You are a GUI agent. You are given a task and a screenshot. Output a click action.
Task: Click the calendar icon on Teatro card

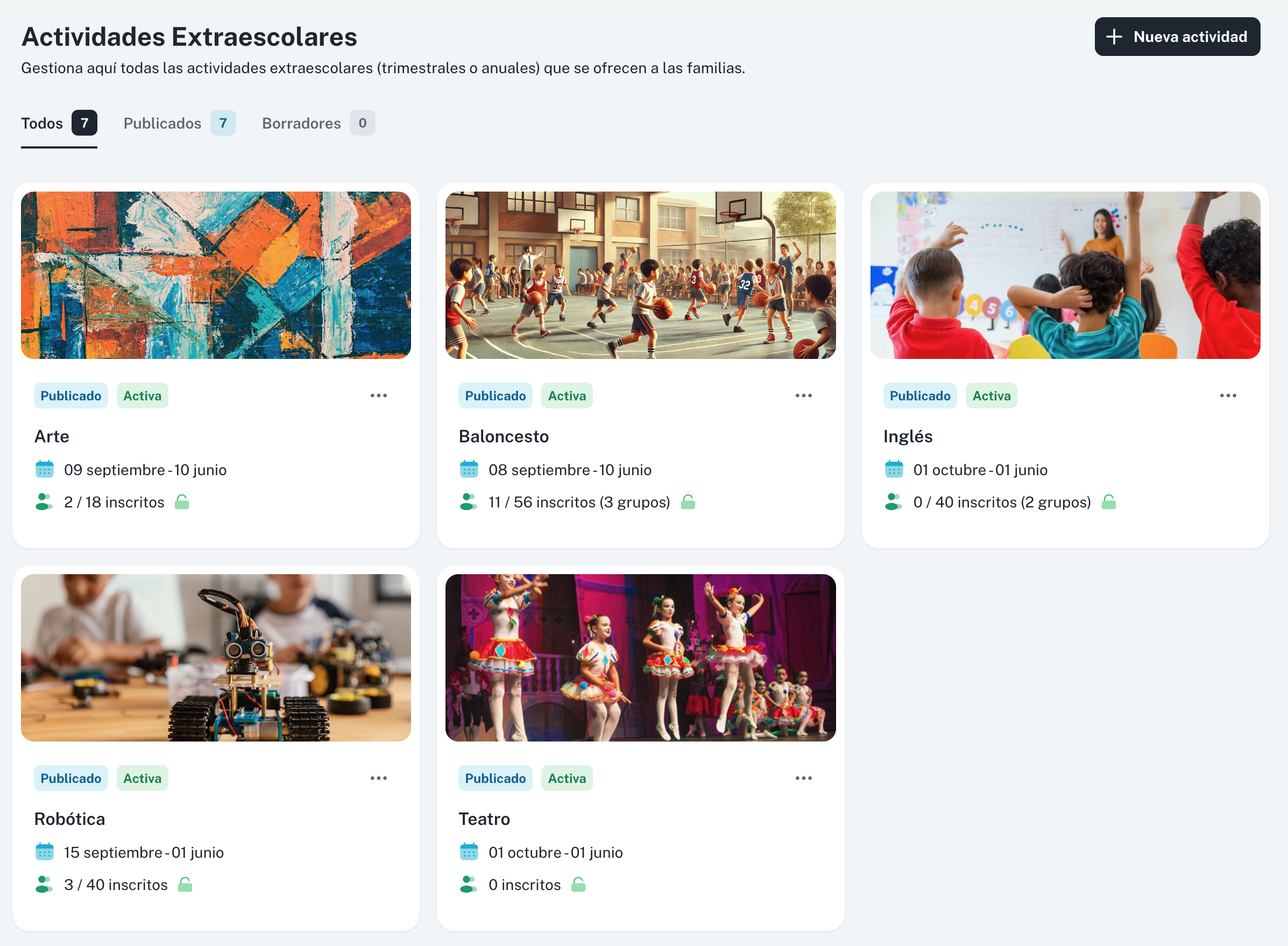(469, 852)
